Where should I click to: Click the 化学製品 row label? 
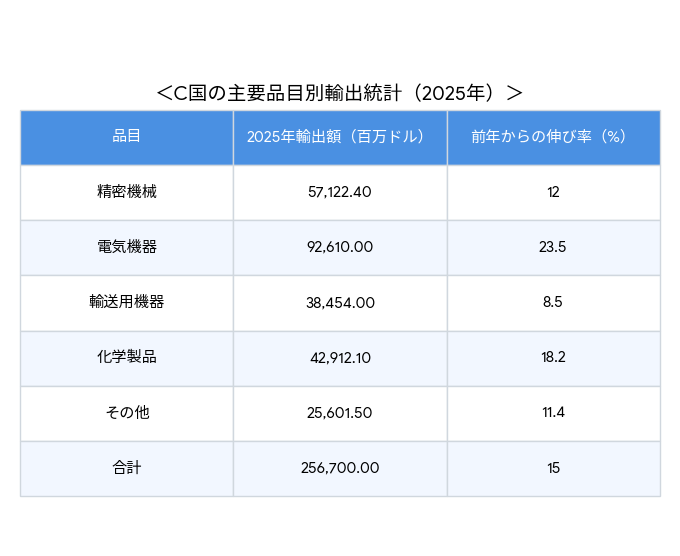126,357
